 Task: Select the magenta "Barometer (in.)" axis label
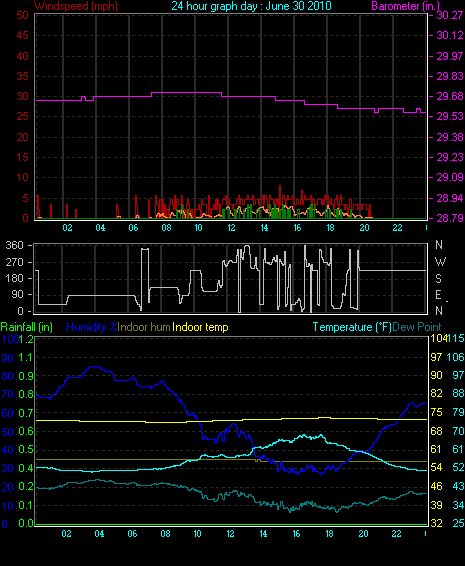tap(405, 6)
